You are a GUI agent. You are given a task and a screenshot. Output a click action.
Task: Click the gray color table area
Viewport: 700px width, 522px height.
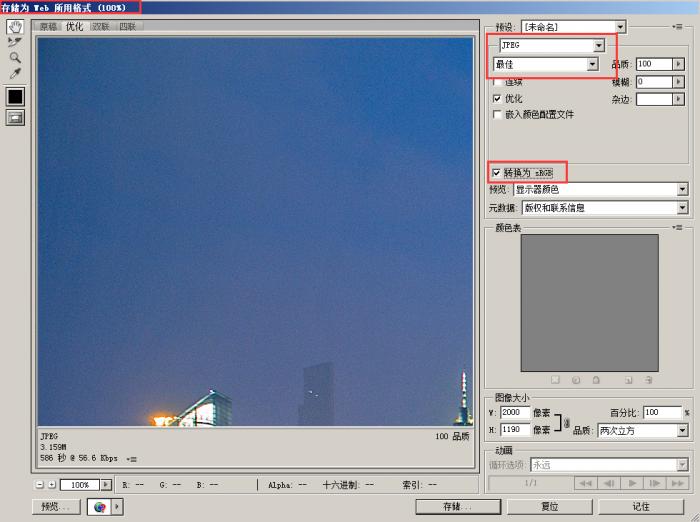(x=589, y=303)
